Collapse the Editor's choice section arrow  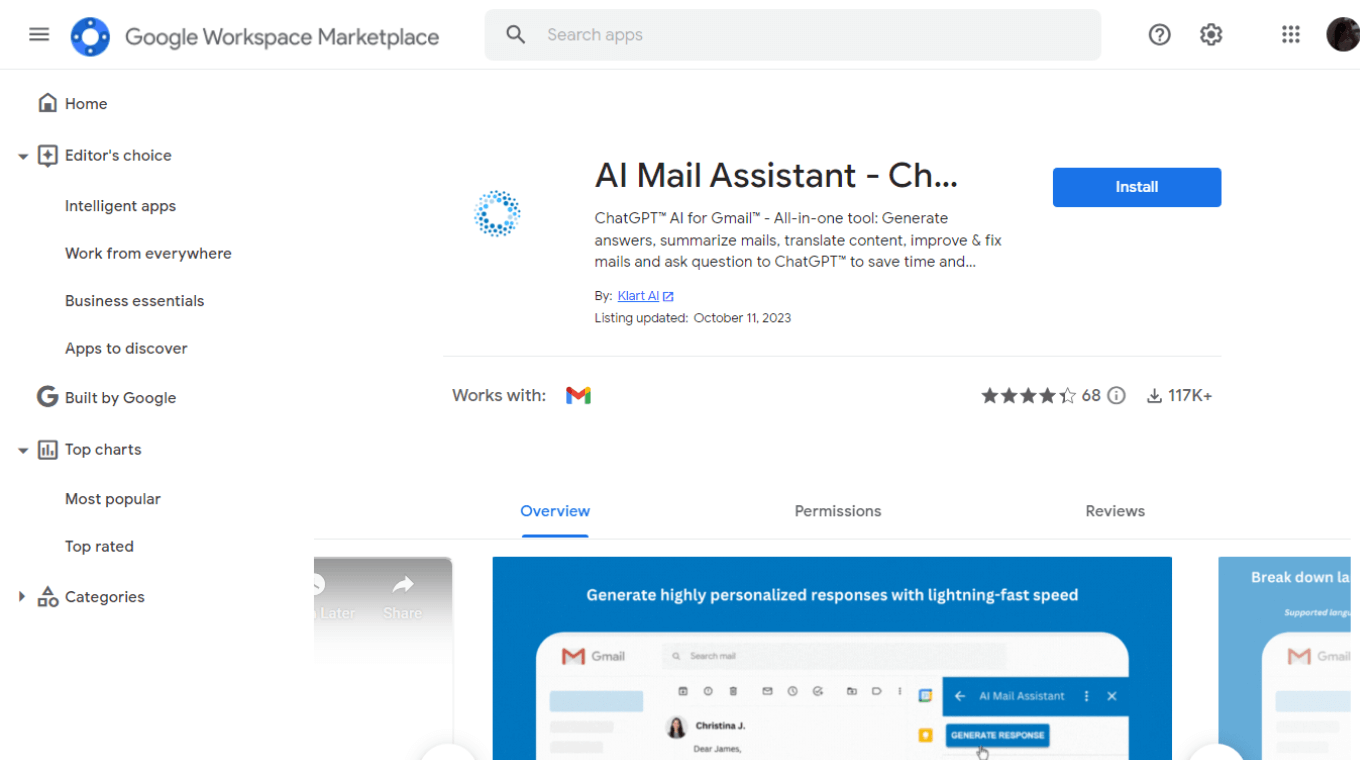[x=22, y=156]
